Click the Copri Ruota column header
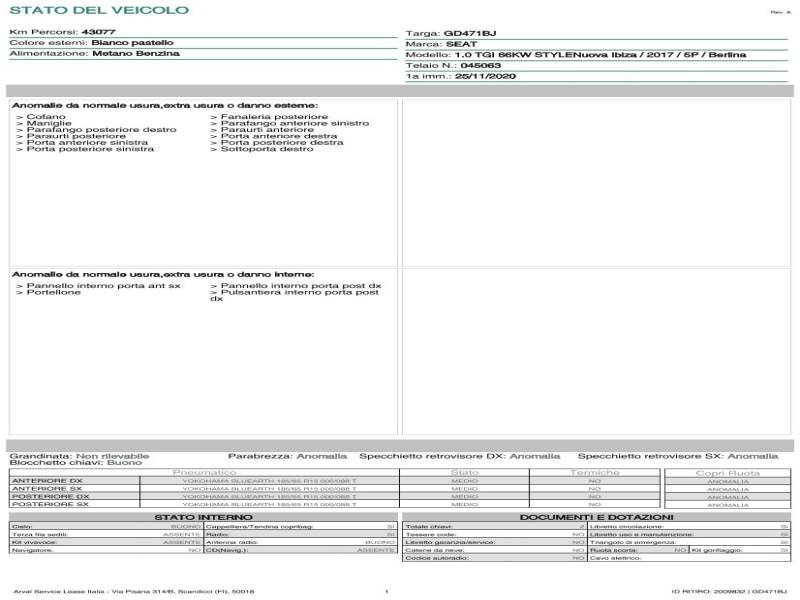 (x=727, y=472)
